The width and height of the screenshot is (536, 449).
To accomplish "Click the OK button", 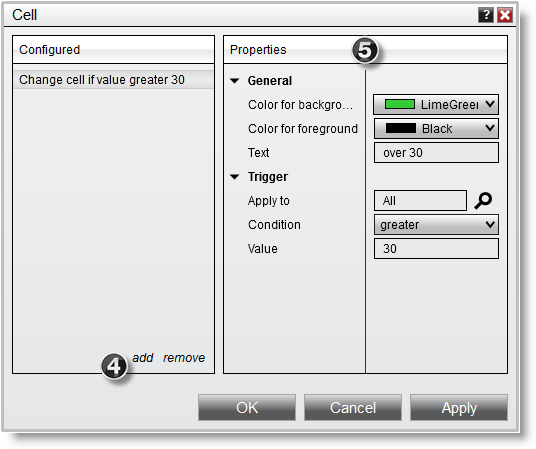I will [x=247, y=408].
